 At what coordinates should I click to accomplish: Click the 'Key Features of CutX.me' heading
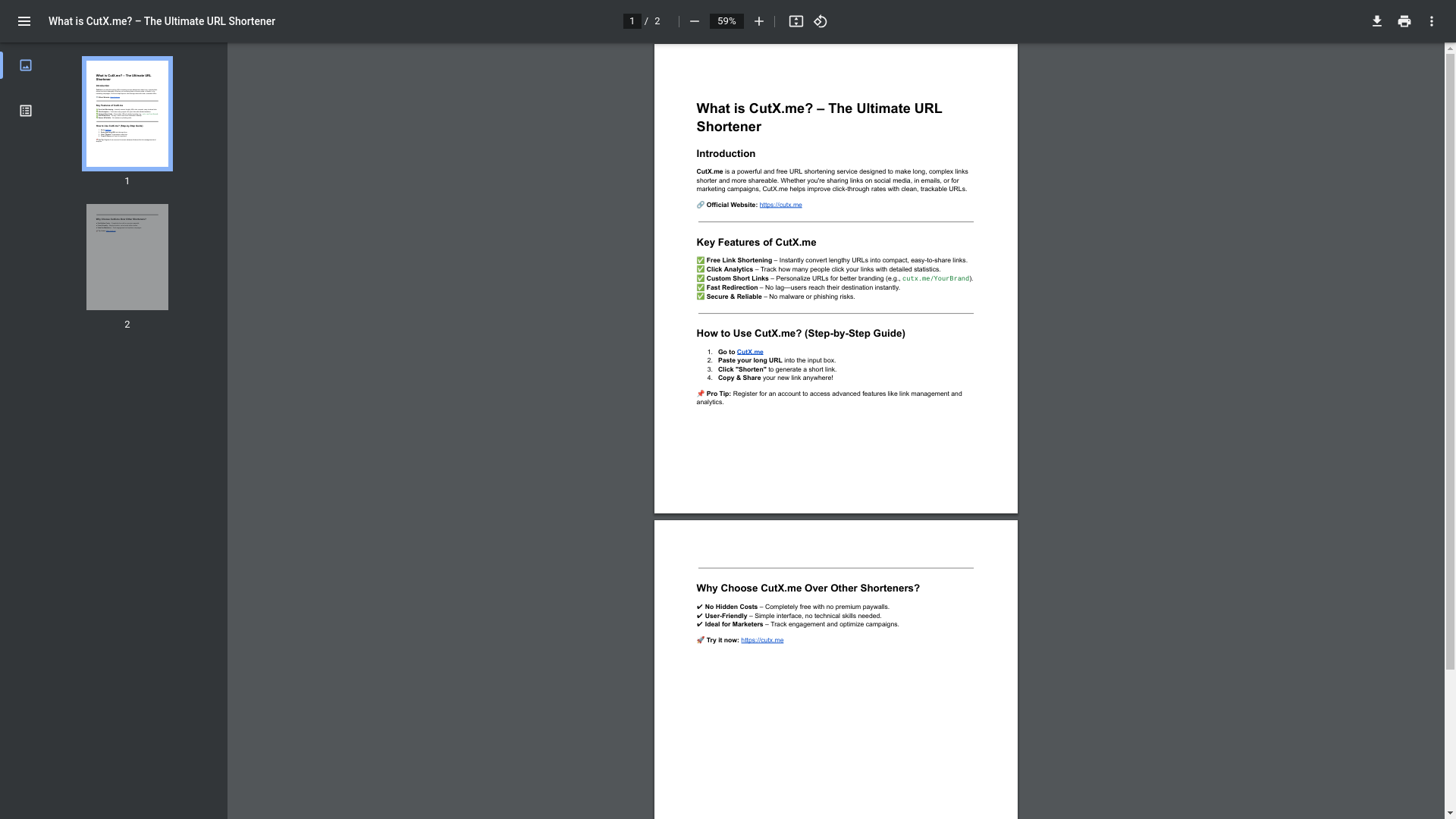pos(756,243)
